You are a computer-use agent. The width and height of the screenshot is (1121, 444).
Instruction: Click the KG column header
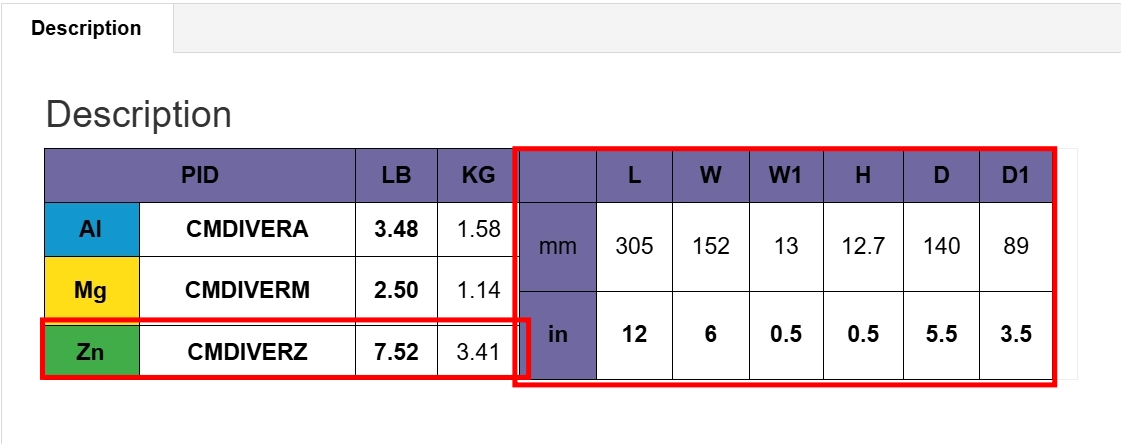pos(478,176)
